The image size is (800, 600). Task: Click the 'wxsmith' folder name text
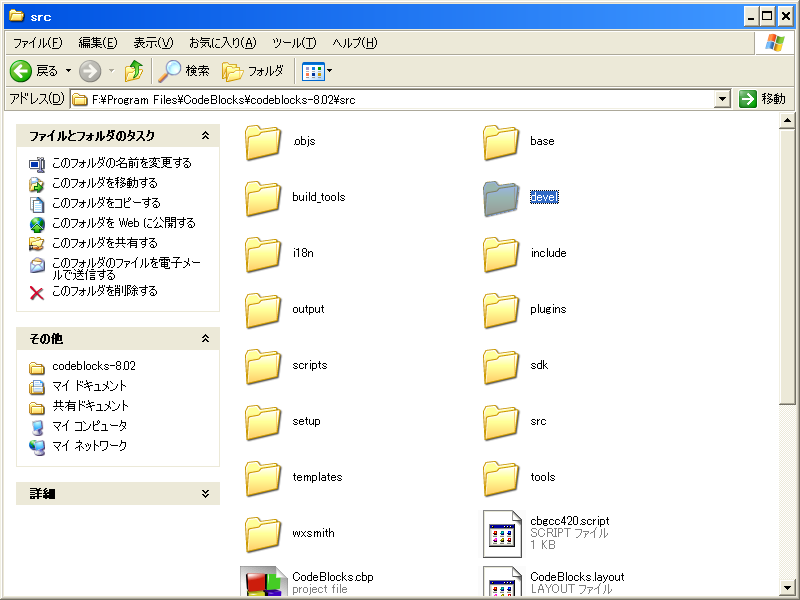pyautogui.click(x=313, y=533)
